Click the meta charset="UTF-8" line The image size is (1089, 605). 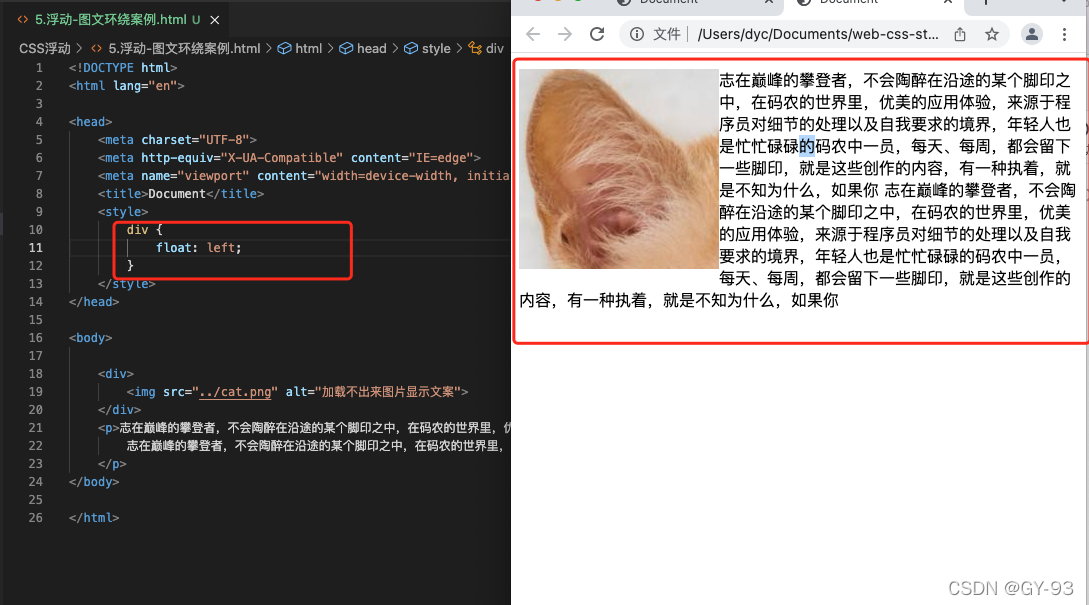point(177,140)
